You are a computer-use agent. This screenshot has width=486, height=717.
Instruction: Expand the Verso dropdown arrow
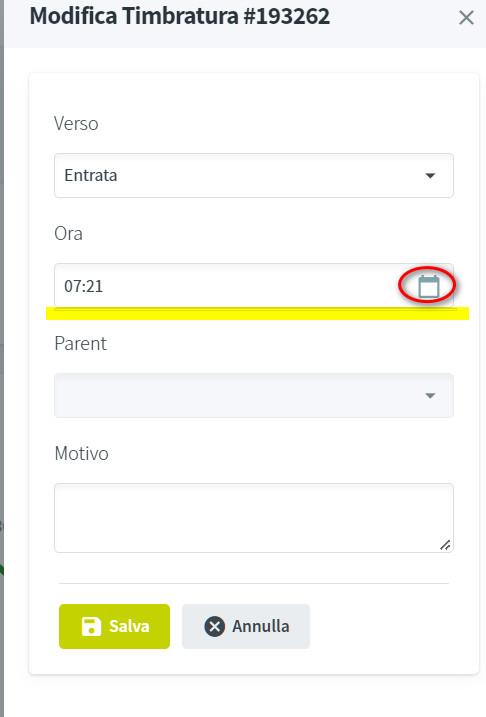[x=430, y=176]
